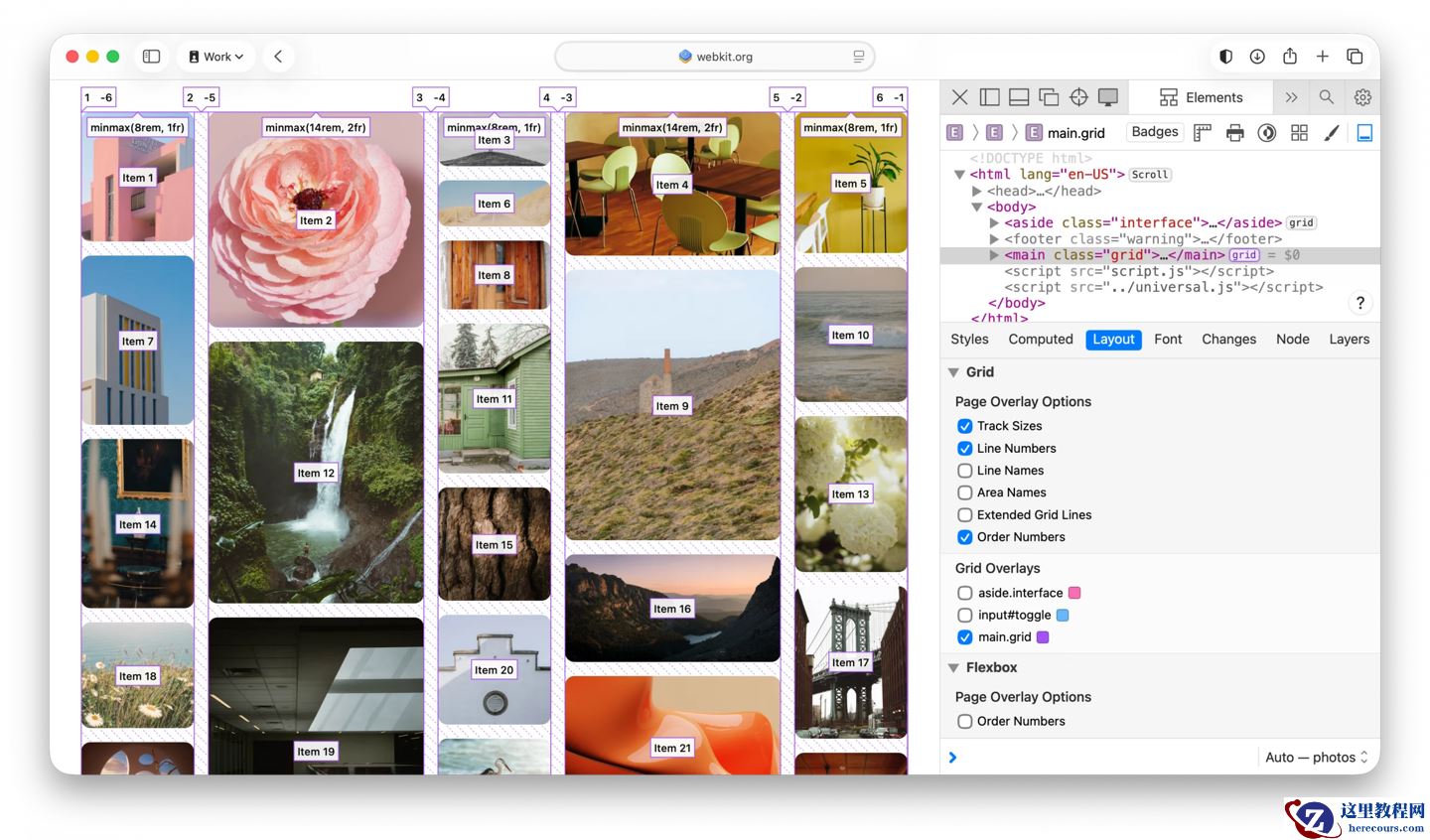Open device settings monitor icon
The width and height of the screenshot is (1430, 840).
pos(1108,97)
